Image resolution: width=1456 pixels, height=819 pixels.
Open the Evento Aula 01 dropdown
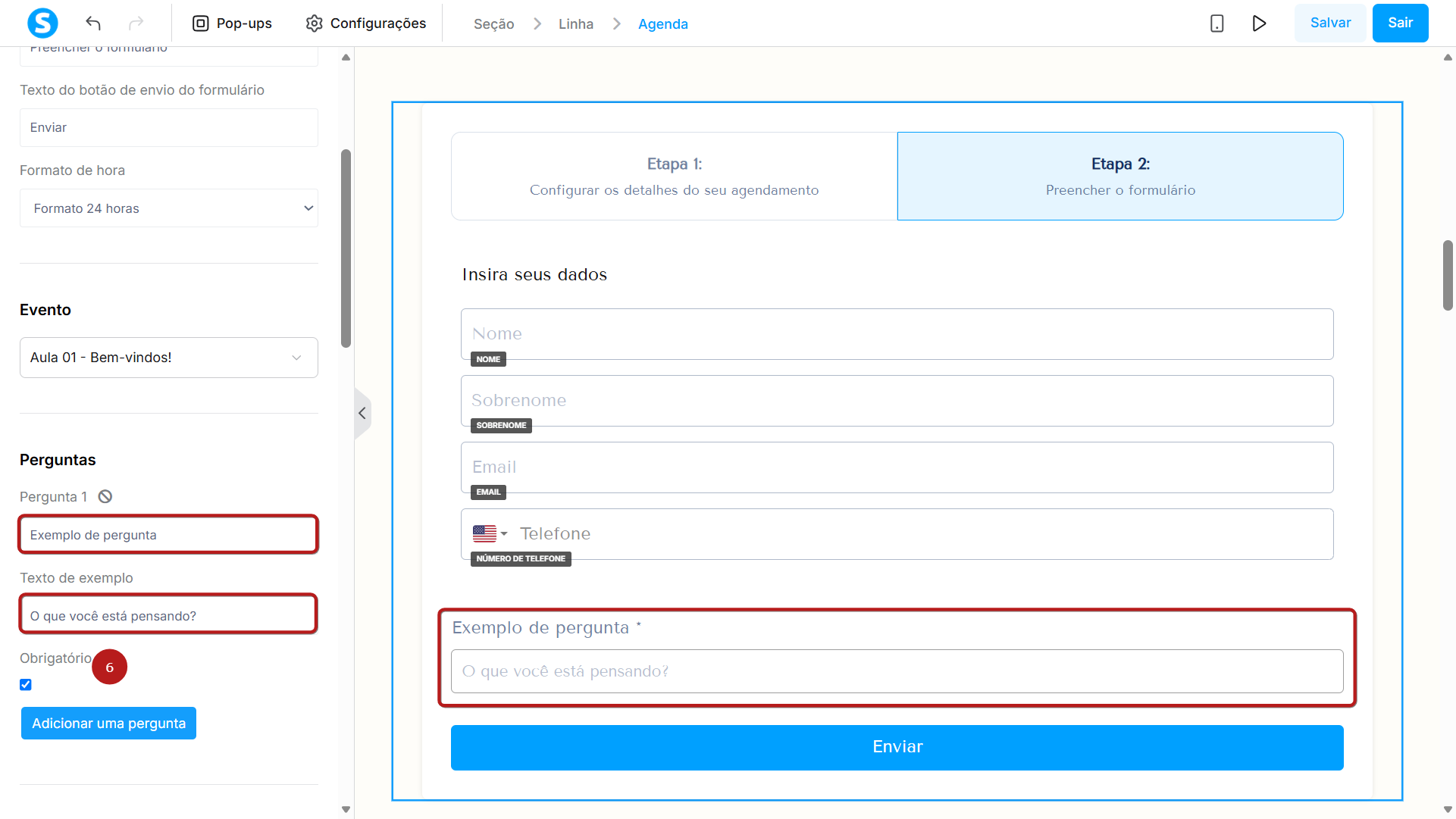coord(169,358)
